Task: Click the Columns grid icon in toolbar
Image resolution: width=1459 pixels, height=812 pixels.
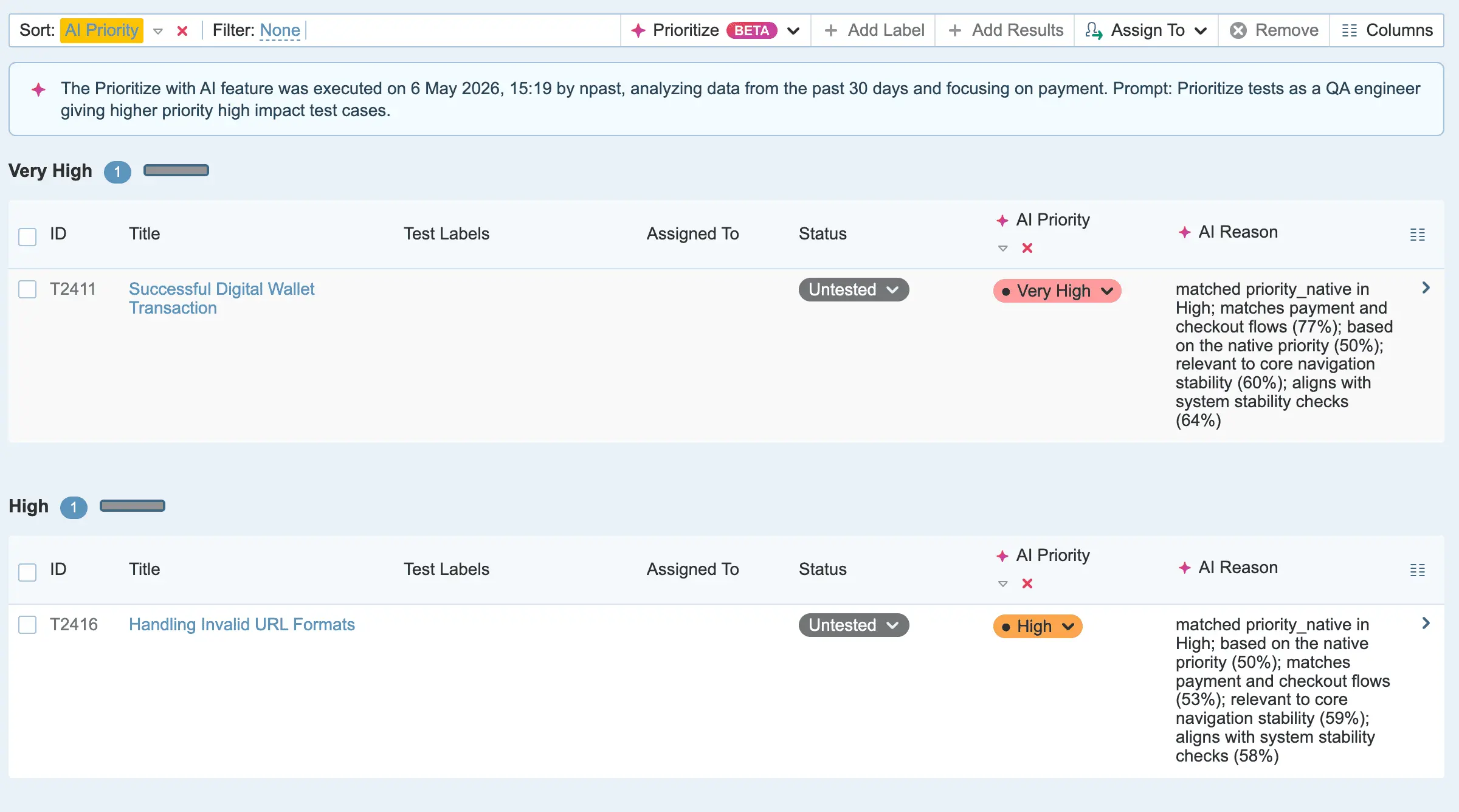Action: pos(1350,30)
